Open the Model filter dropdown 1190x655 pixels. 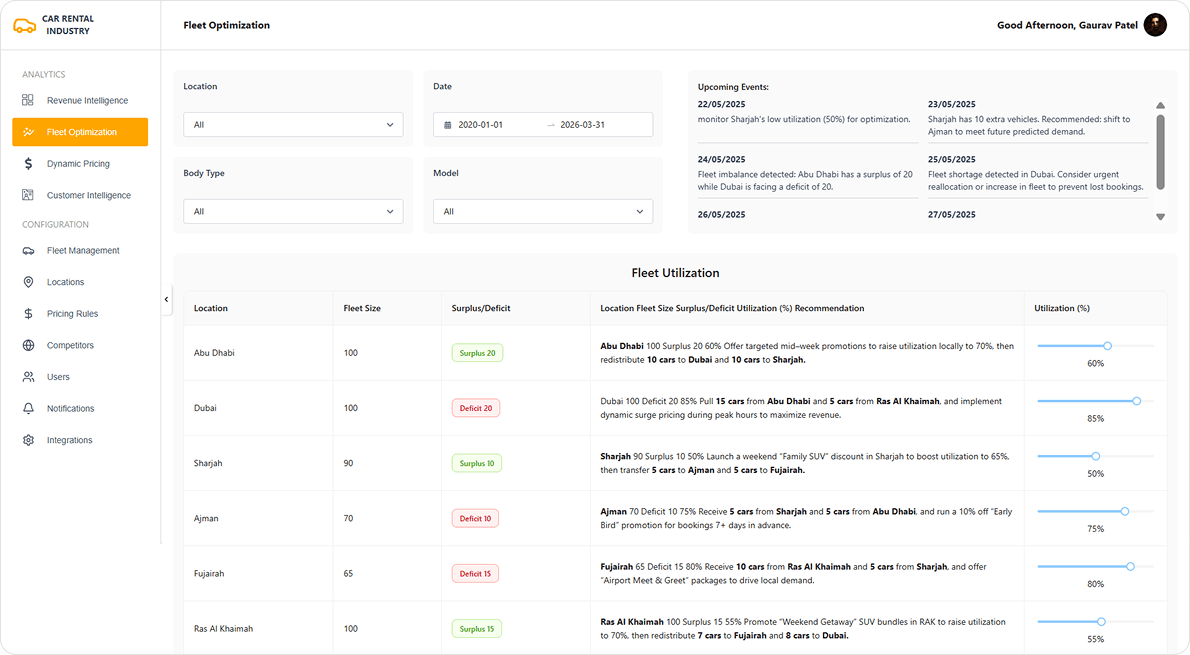click(542, 212)
